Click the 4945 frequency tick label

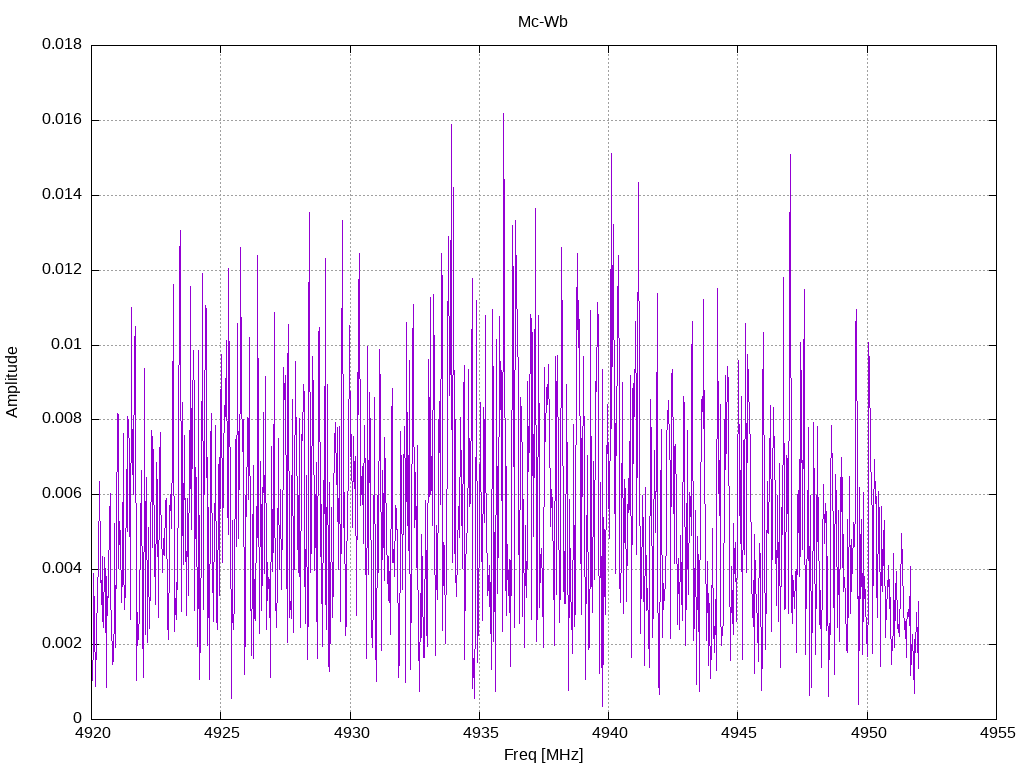[x=739, y=733]
